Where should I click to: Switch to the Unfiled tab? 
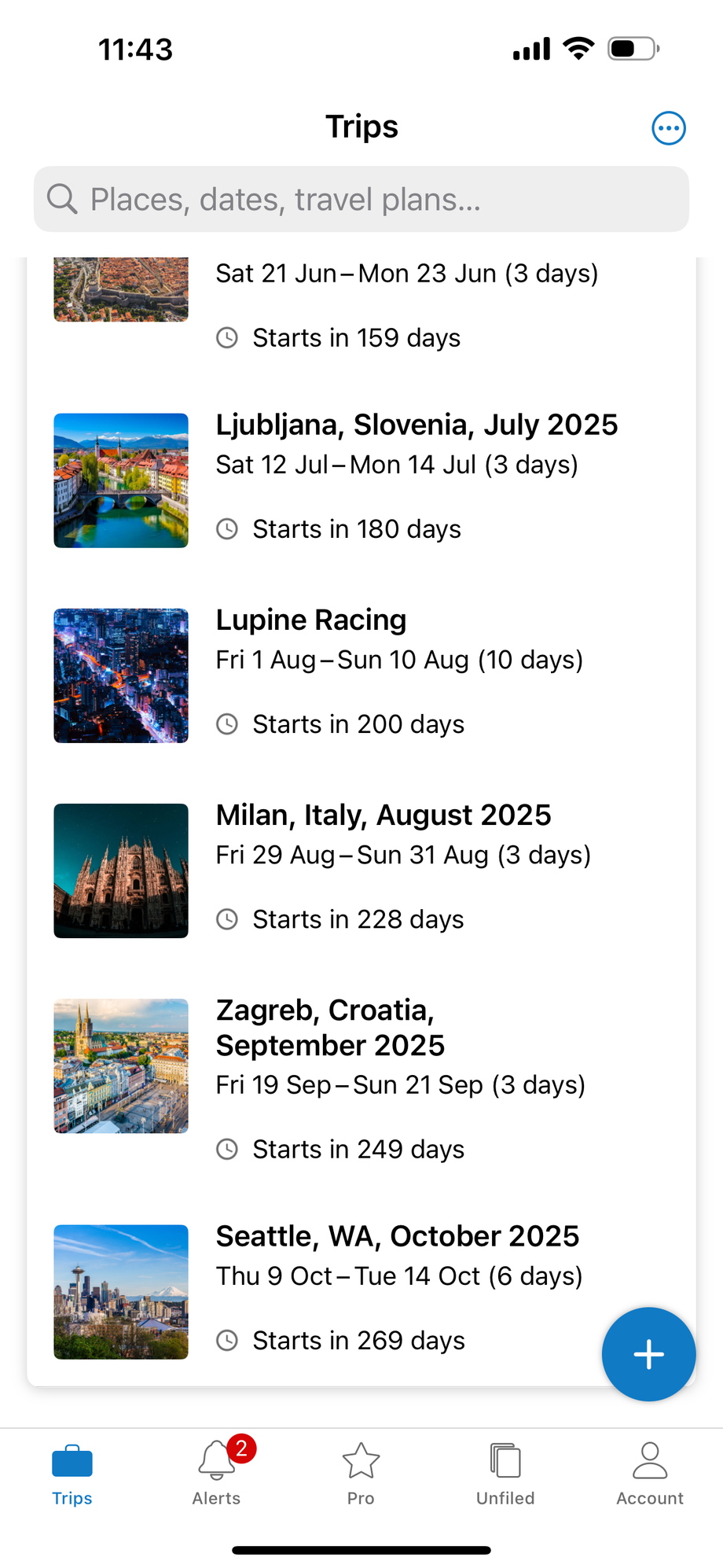[x=505, y=1472]
